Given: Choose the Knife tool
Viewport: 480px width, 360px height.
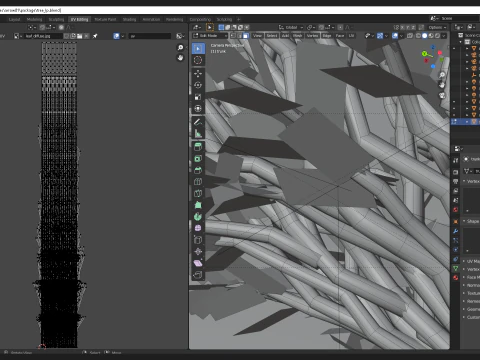Looking at the screenshot, I should (198, 193).
